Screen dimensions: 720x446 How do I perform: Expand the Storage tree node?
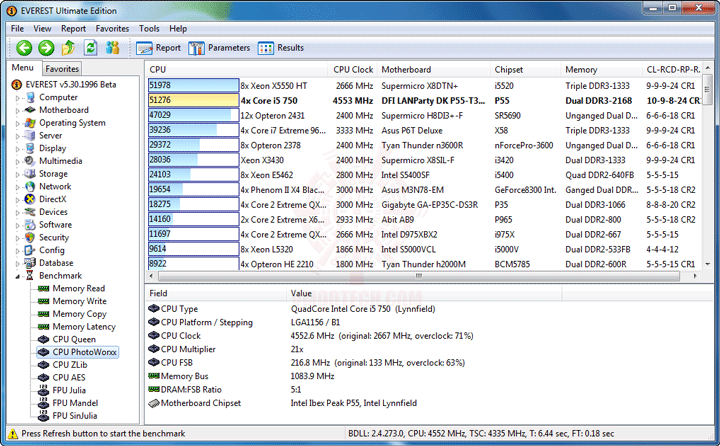[x=18, y=175]
